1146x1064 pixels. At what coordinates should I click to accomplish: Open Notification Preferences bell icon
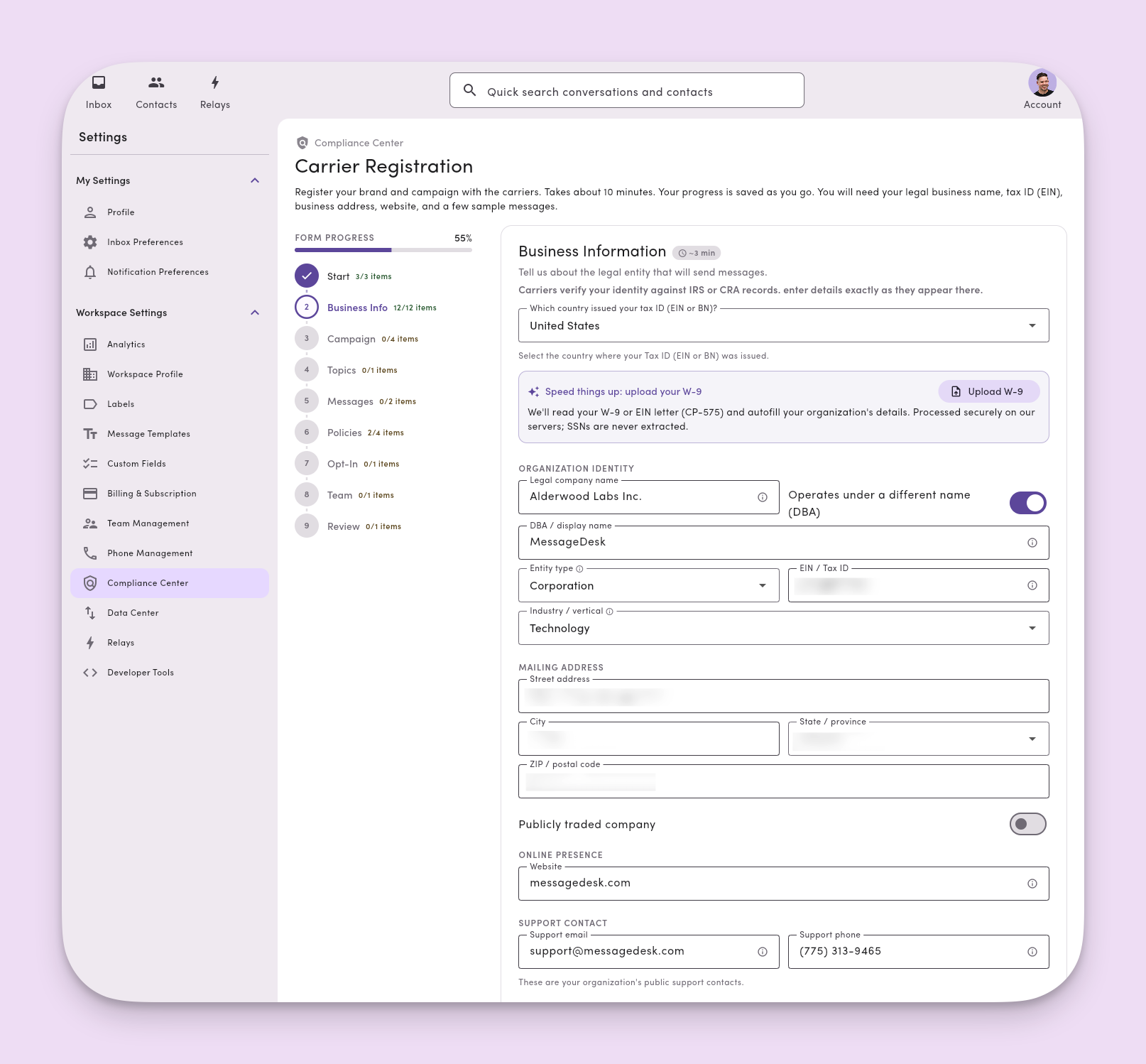(x=90, y=272)
